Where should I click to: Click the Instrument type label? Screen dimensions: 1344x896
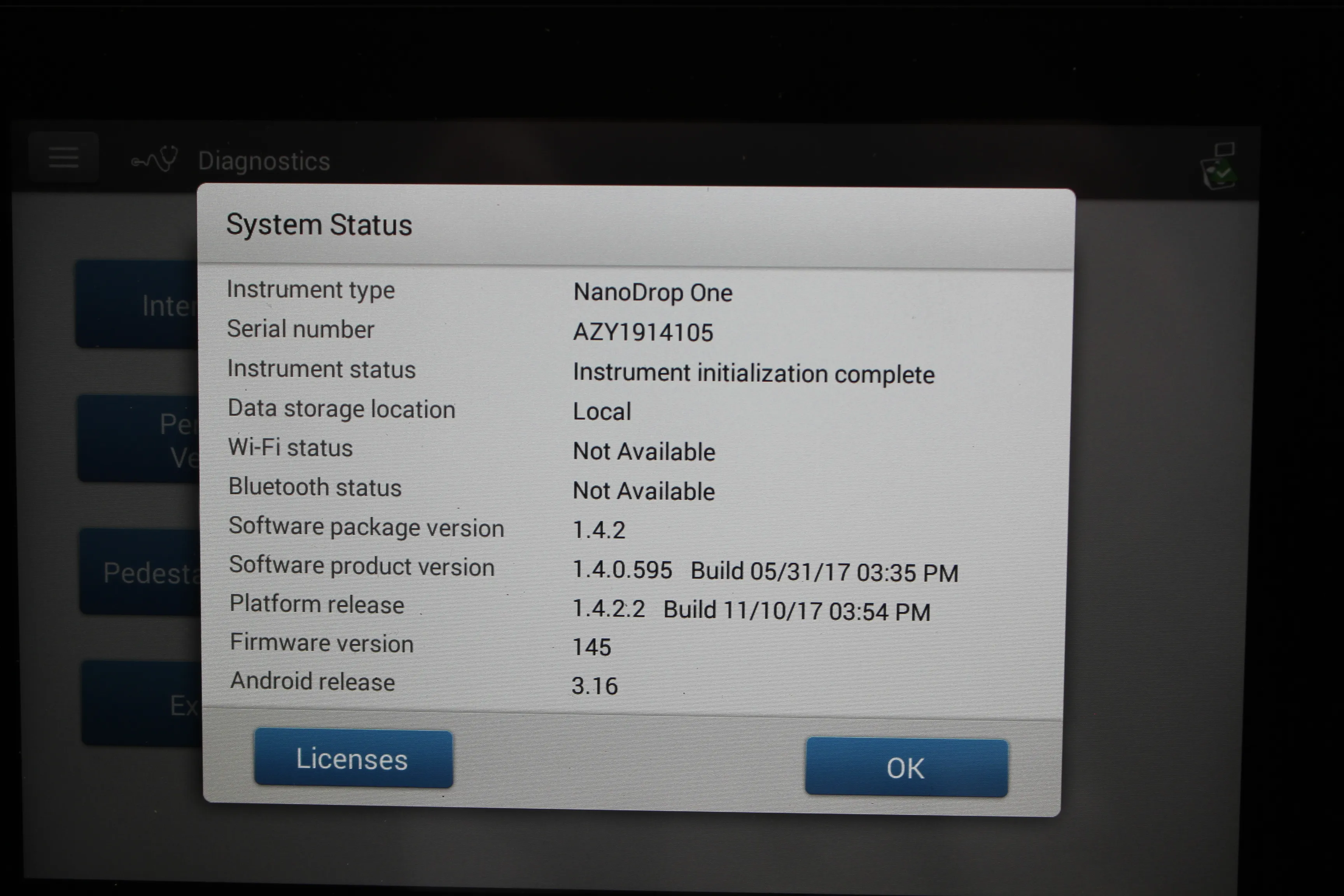[310, 290]
